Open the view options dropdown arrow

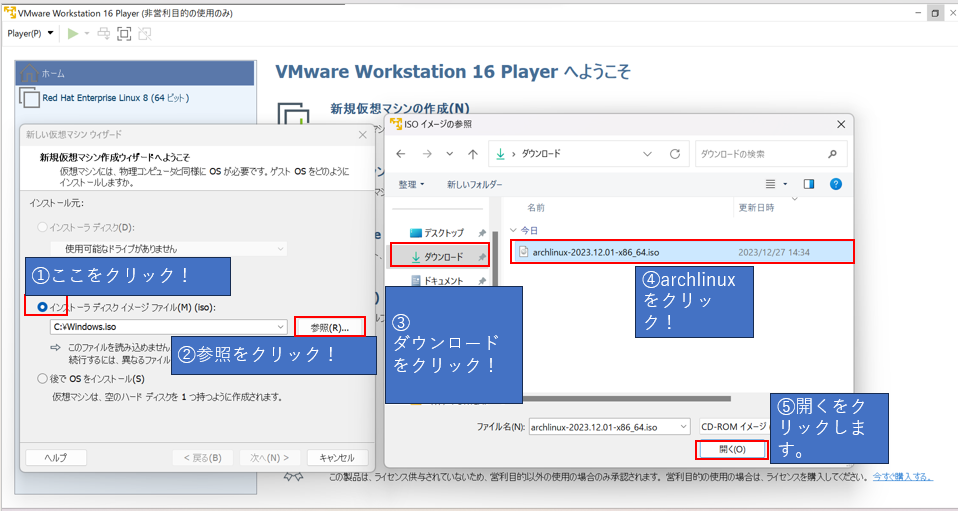pos(785,184)
